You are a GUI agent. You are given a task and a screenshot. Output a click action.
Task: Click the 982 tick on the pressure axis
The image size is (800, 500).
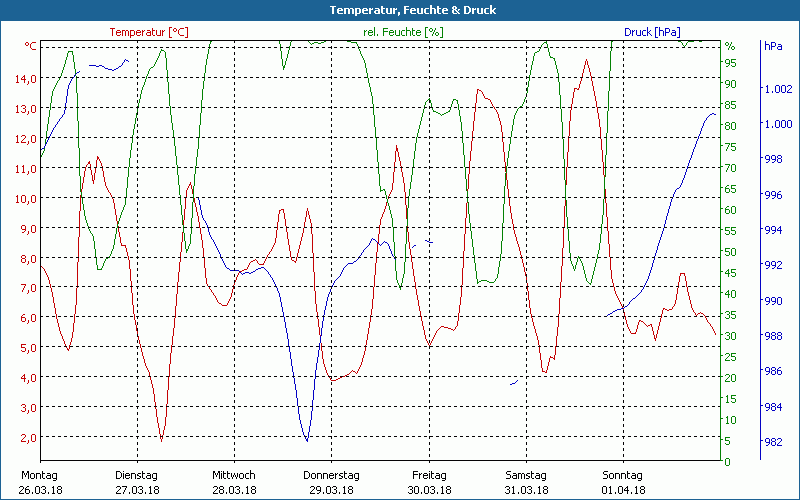pos(773,442)
